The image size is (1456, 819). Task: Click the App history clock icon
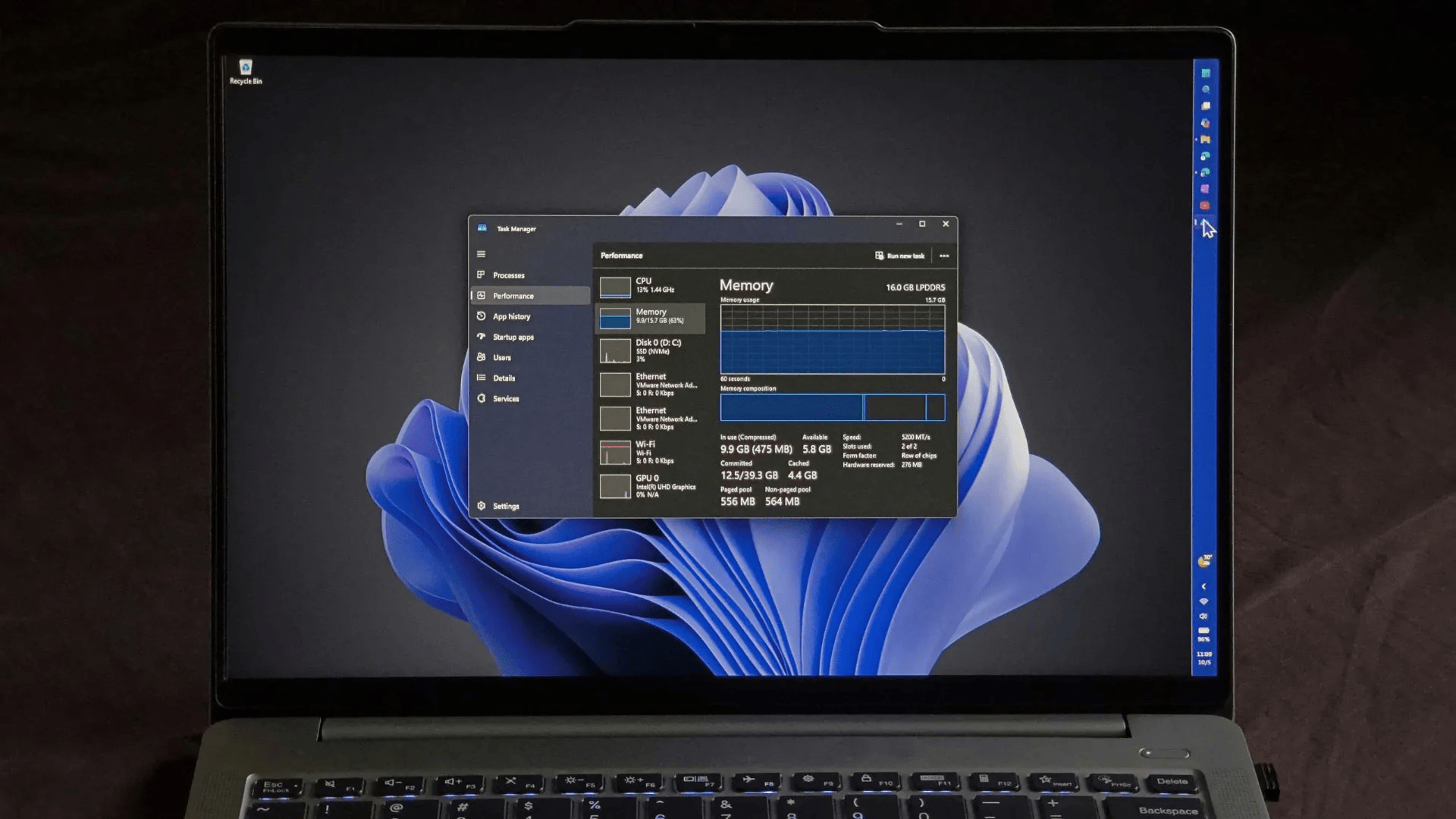pyautogui.click(x=481, y=315)
